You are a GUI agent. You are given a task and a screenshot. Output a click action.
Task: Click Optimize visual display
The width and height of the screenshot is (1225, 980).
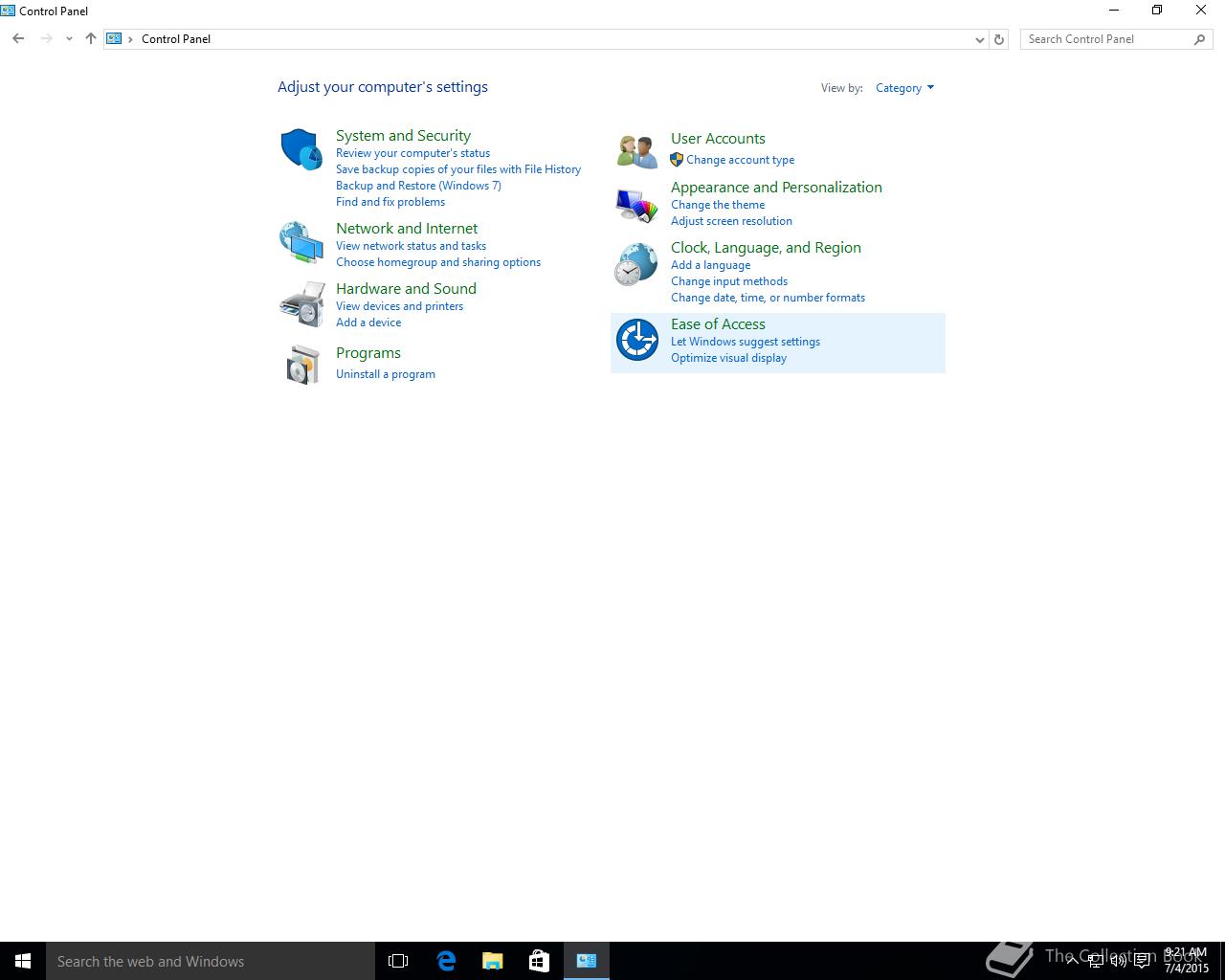pyautogui.click(x=728, y=358)
